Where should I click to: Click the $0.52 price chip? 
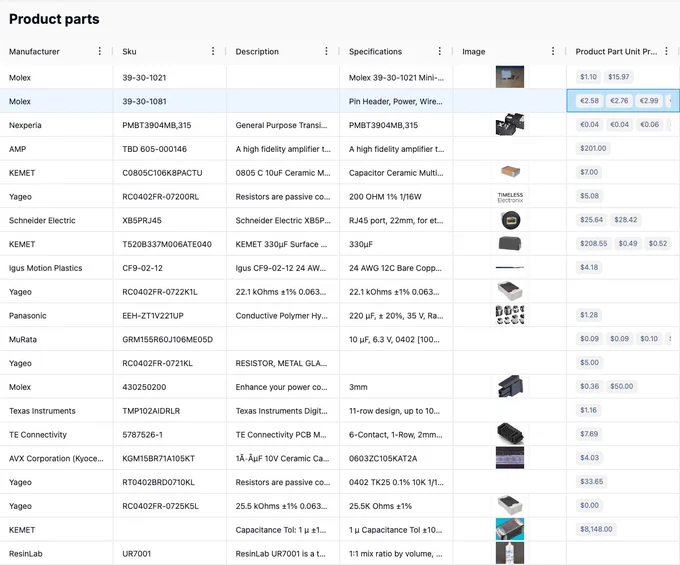point(658,243)
